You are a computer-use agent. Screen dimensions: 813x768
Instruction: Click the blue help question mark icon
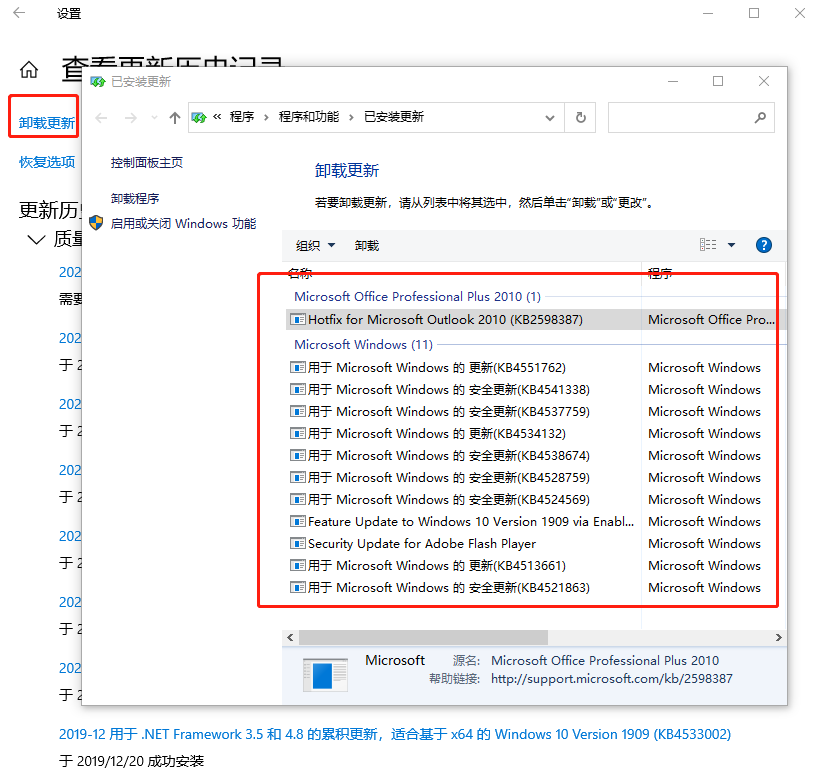tap(763, 245)
